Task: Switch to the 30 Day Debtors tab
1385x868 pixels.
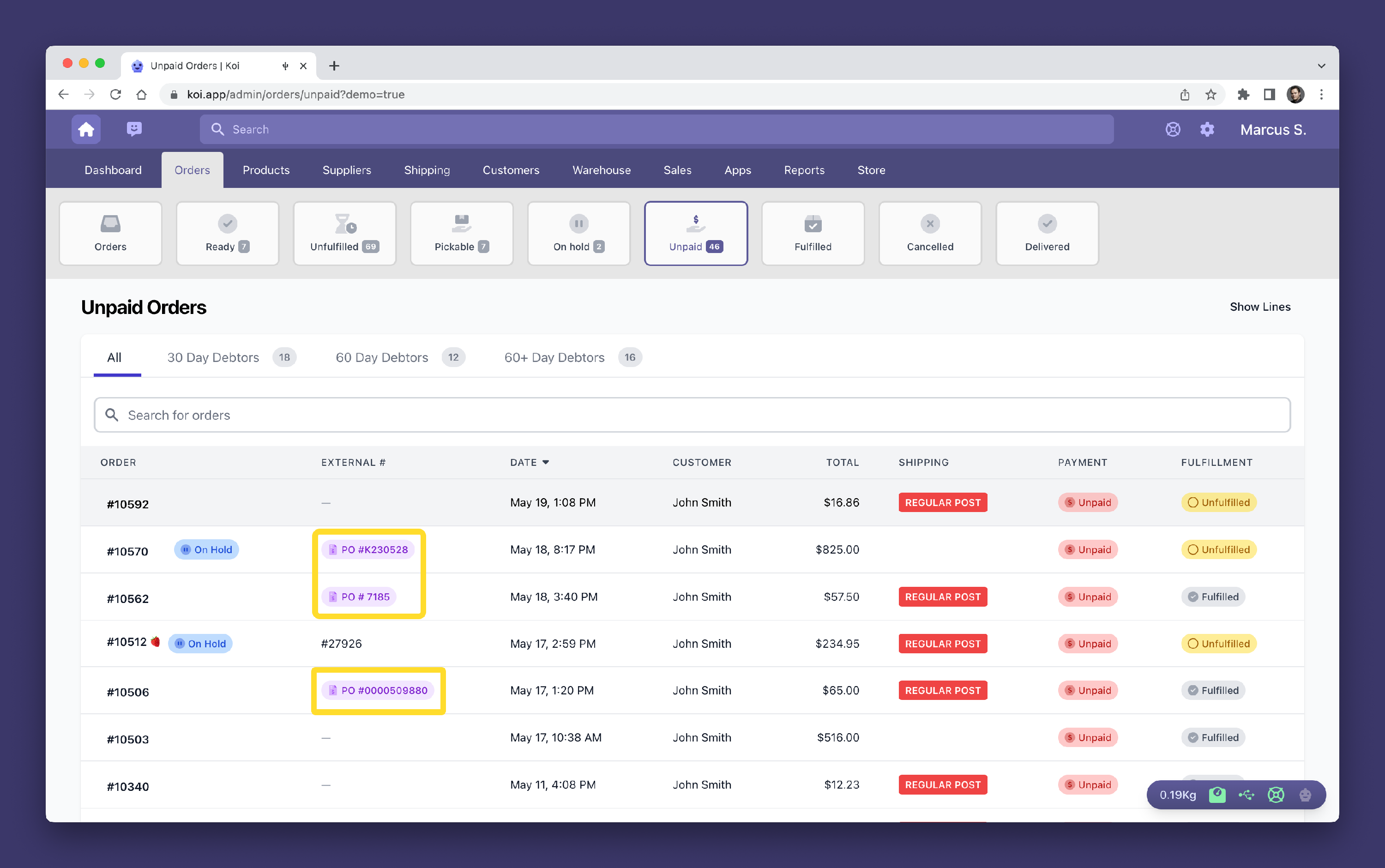Action: coord(213,357)
